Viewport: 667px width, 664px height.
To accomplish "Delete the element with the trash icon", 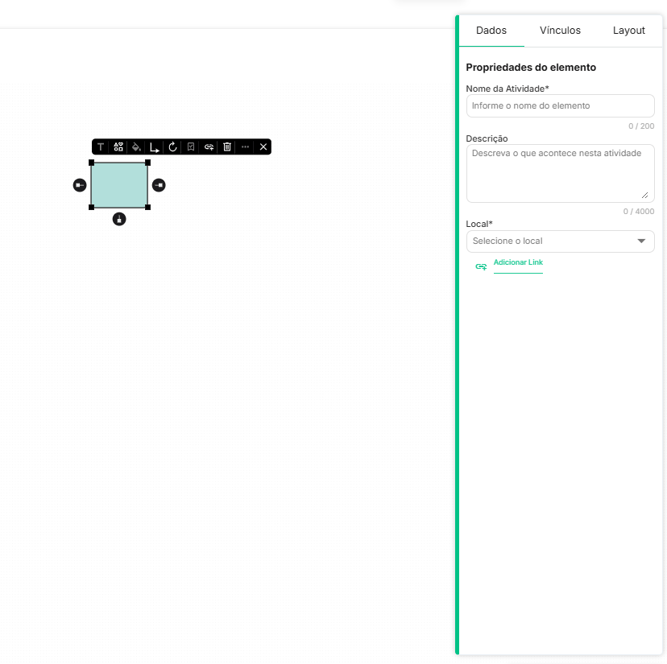I will pyautogui.click(x=227, y=147).
